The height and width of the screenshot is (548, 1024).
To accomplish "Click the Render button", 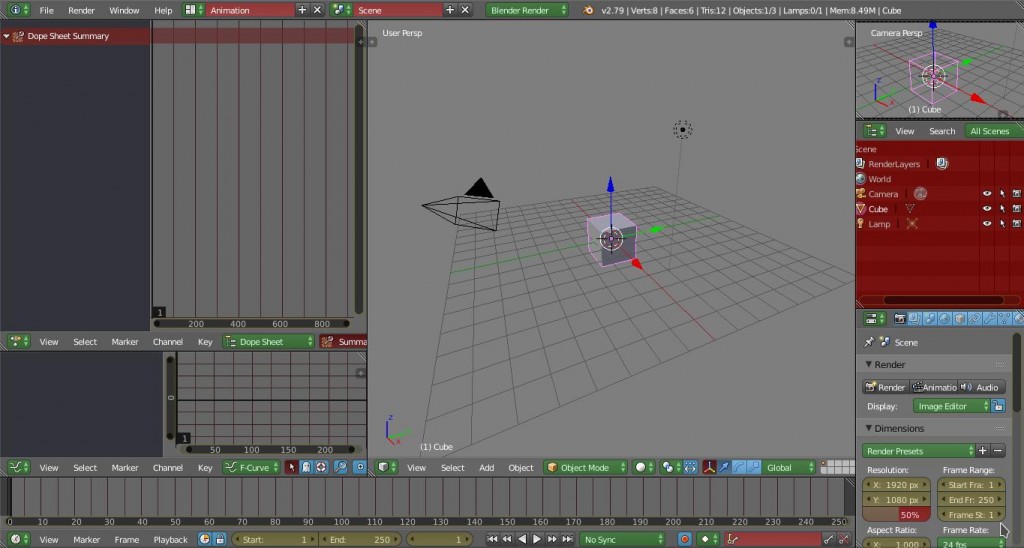I will (885, 387).
